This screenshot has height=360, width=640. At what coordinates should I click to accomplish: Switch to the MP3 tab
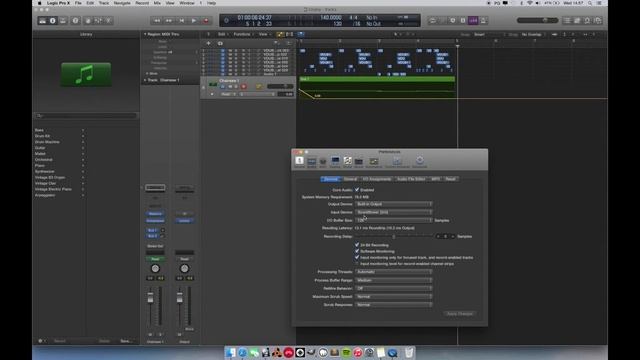coord(436,179)
